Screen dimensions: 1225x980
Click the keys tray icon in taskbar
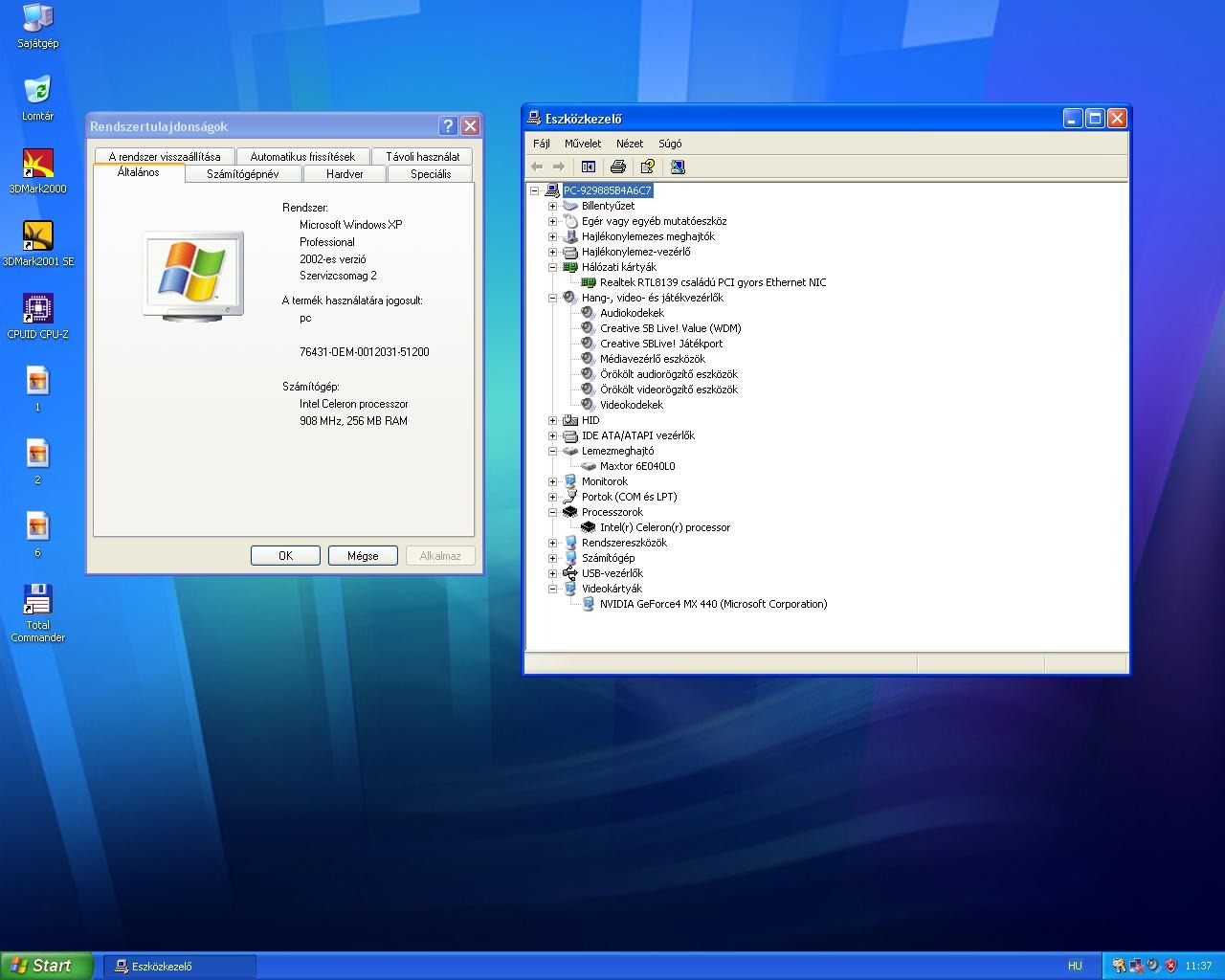tap(1119, 966)
